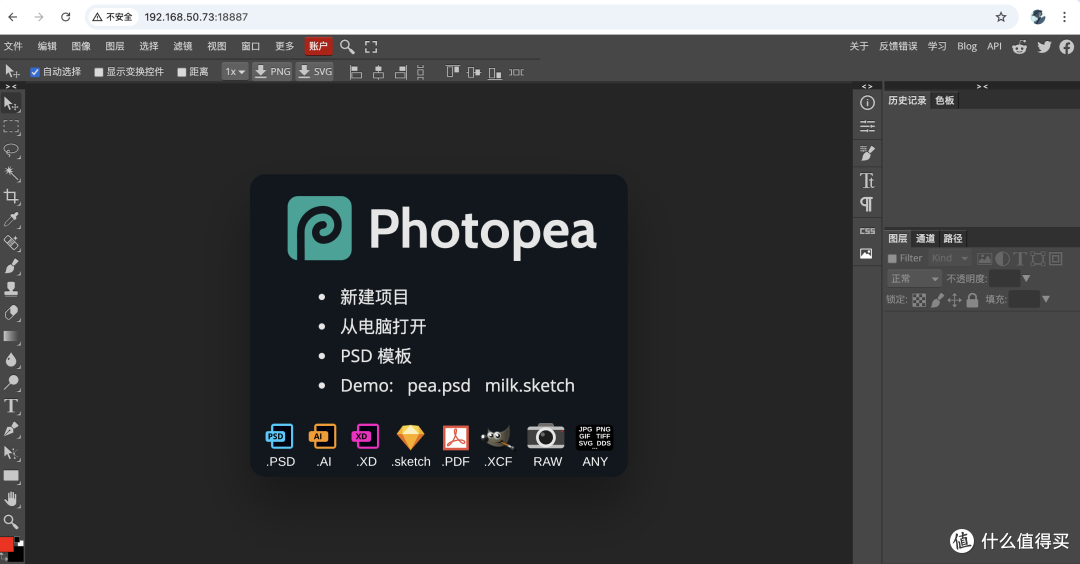The width and height of the screenshot is (1080, 564).
Task: Click the red 账户 account button
Action: pos(318,46)
